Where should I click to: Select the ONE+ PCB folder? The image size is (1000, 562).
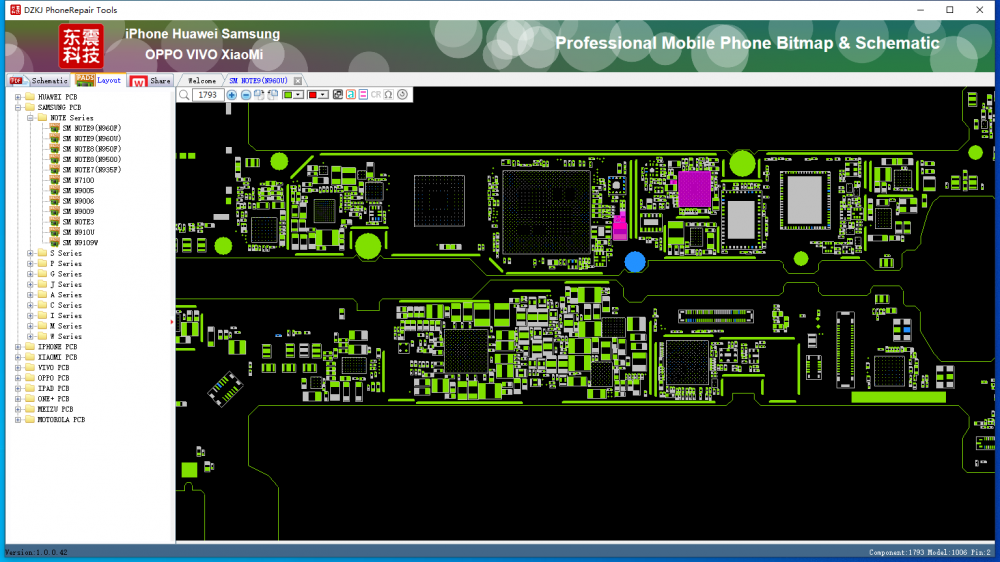(53, 399)
